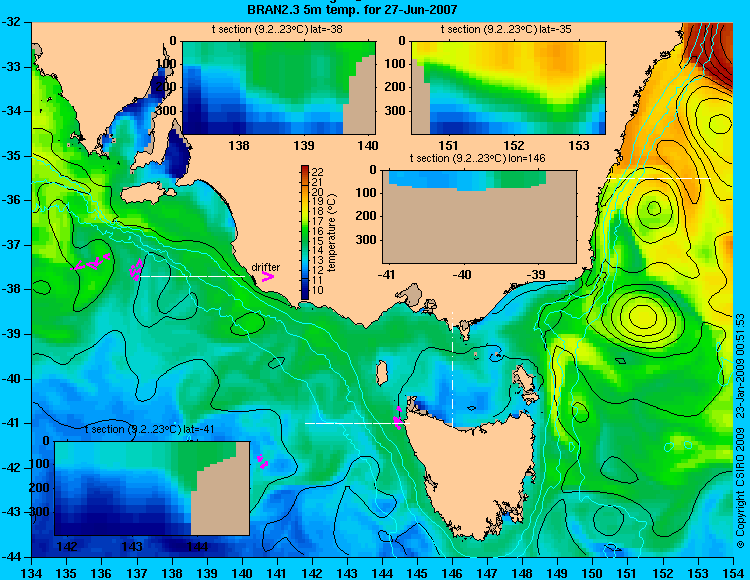
Task: Click main map longitude label 150
Action: click(593, 573)
